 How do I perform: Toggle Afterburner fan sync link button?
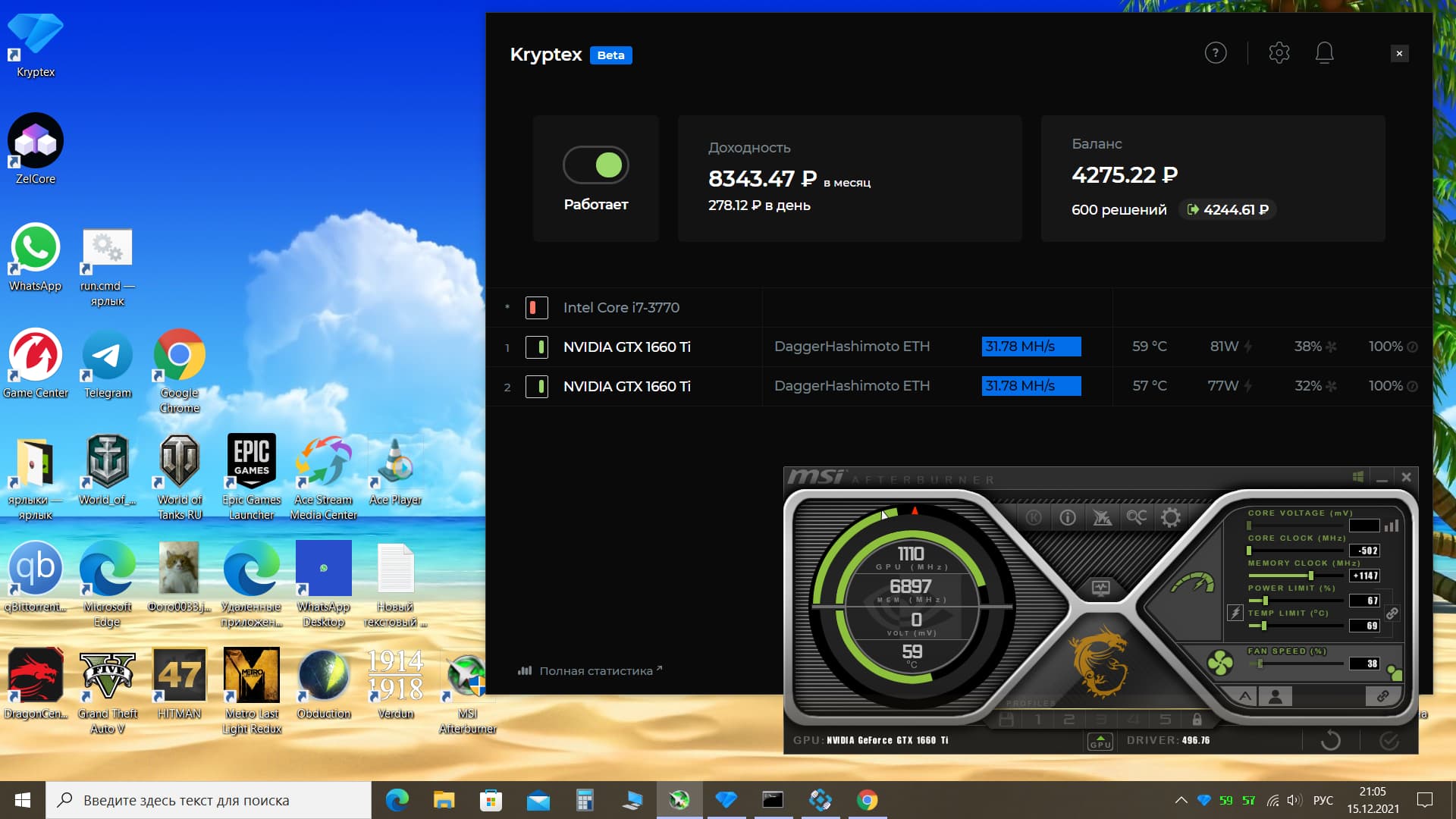(x=1382, y=695)
